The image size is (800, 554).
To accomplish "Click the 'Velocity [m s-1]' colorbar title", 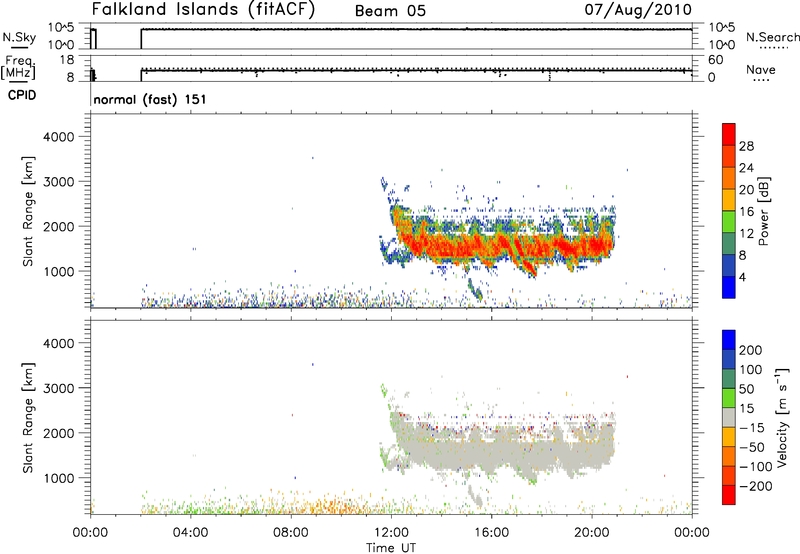I will click(782, 418).
